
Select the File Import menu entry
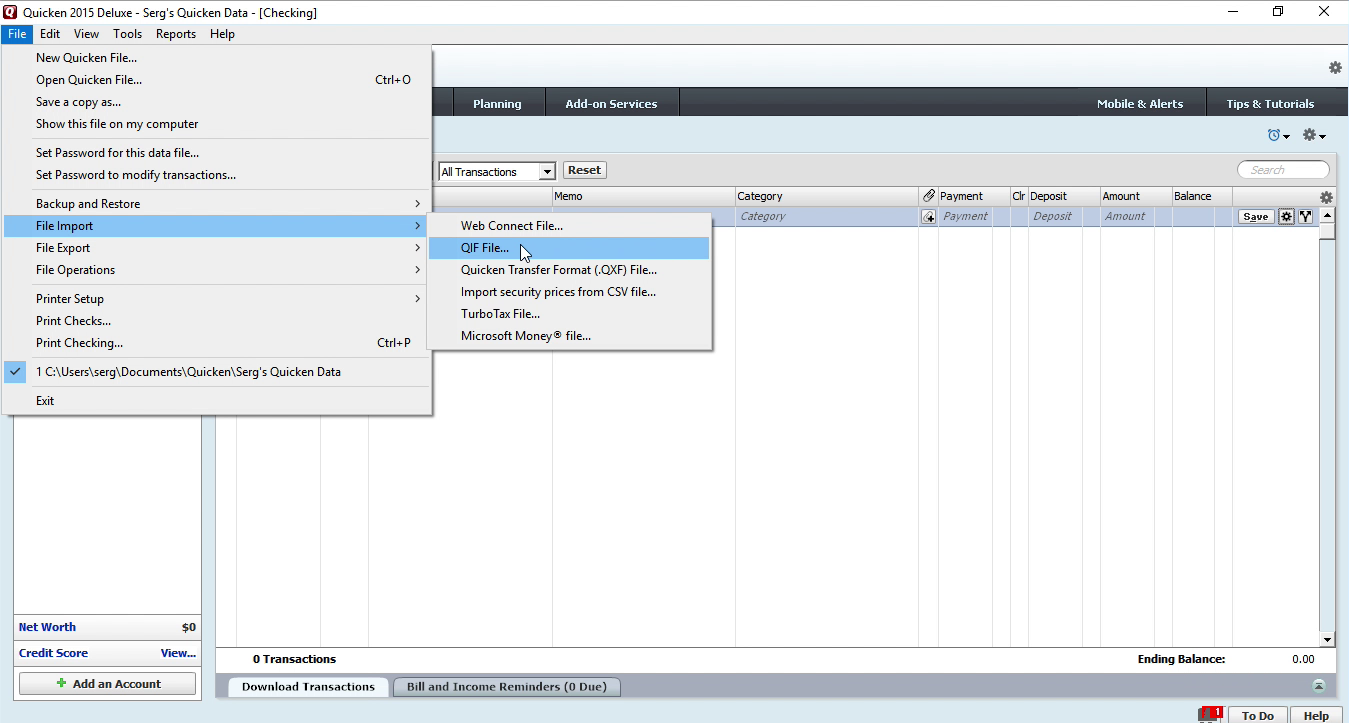point(217,226)
